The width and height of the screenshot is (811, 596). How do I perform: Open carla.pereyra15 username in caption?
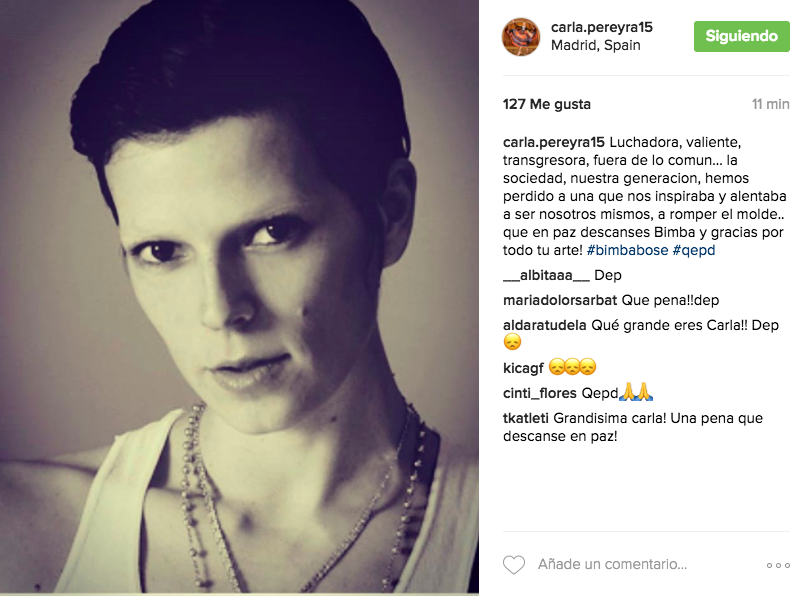[553, 142]
